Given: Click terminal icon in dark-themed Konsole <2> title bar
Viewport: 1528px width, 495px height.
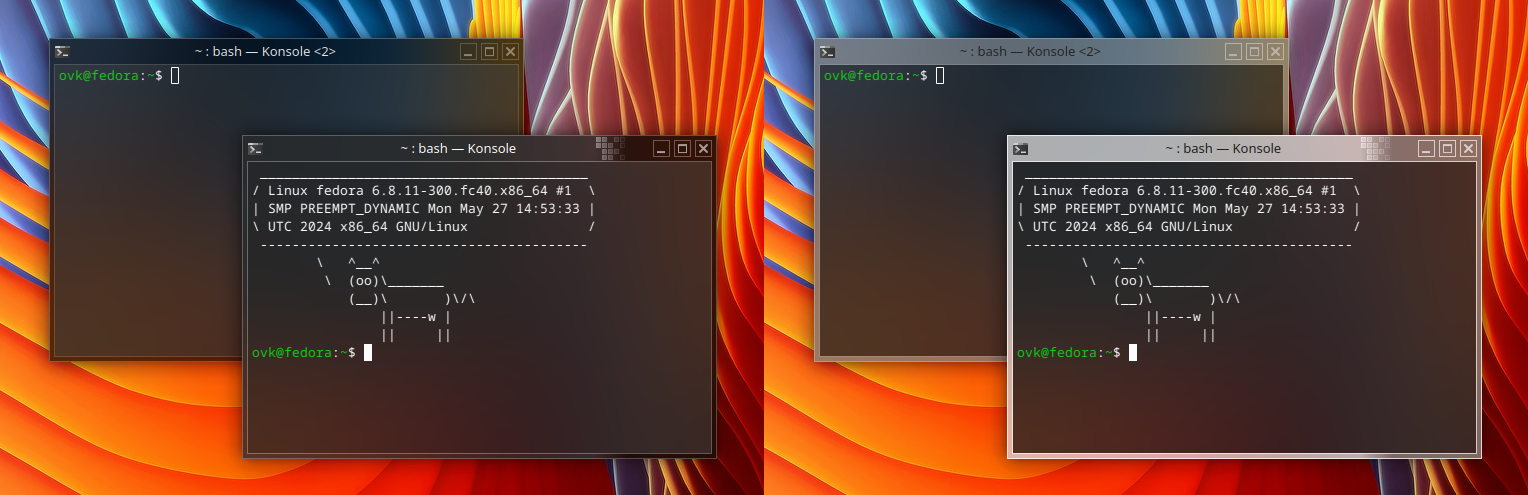Looking at the screenshot, I should pos(62,51).
